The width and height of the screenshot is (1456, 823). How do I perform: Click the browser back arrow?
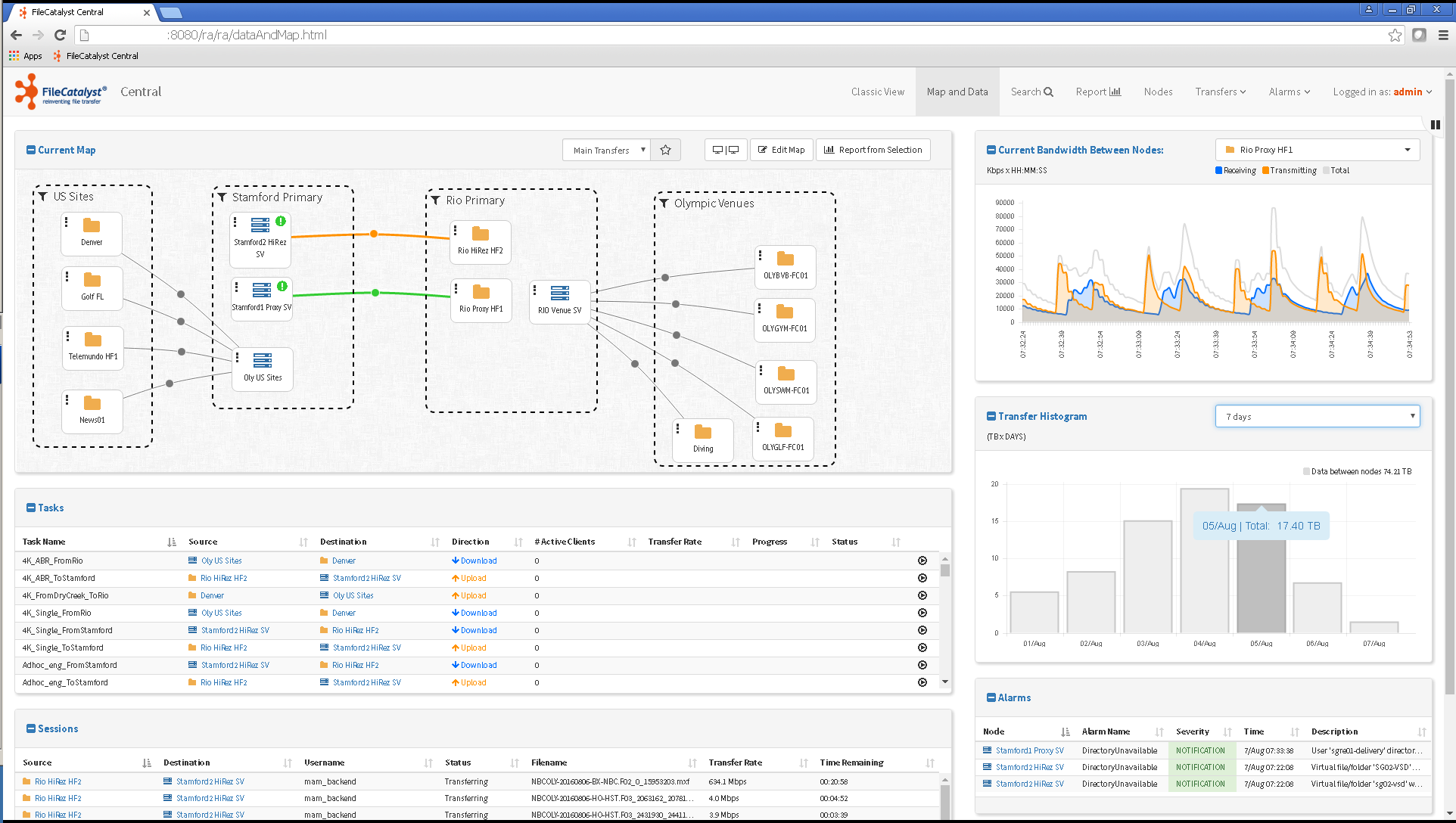[17, 35]
